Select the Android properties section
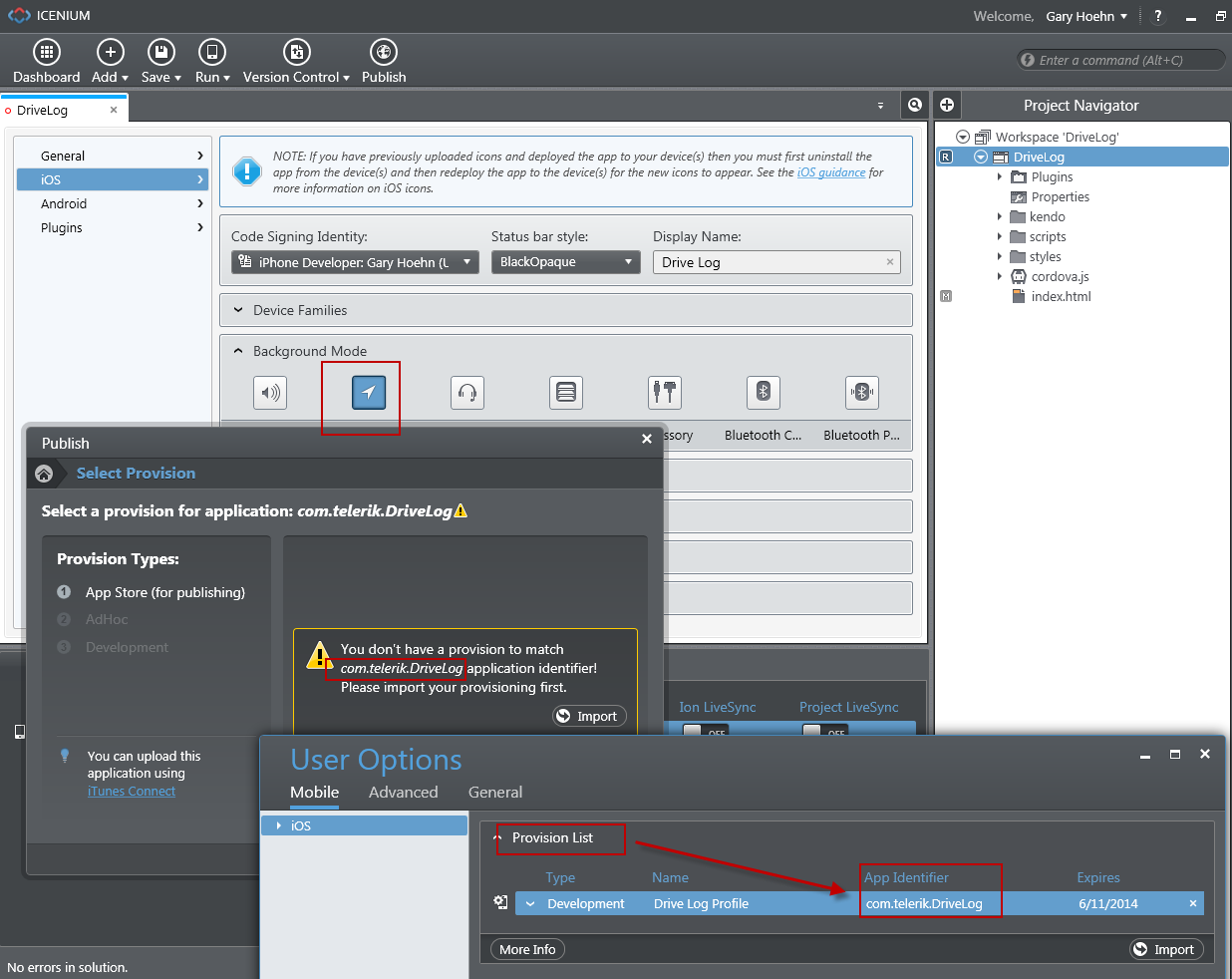1232x979 pixels. pos(114,203)
